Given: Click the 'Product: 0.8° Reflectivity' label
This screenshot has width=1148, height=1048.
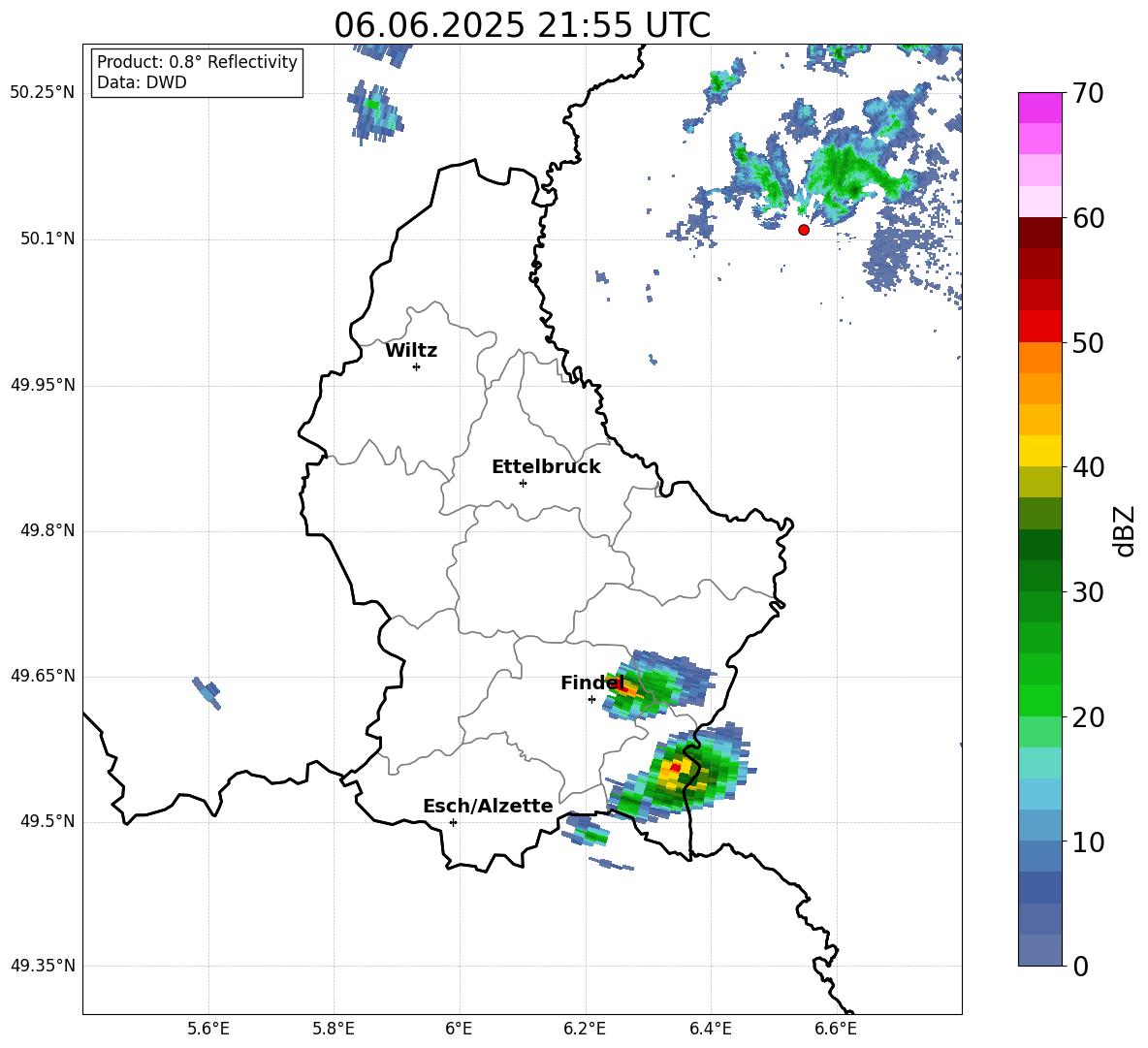Looking at the screenshot, I should click(197, 61).
